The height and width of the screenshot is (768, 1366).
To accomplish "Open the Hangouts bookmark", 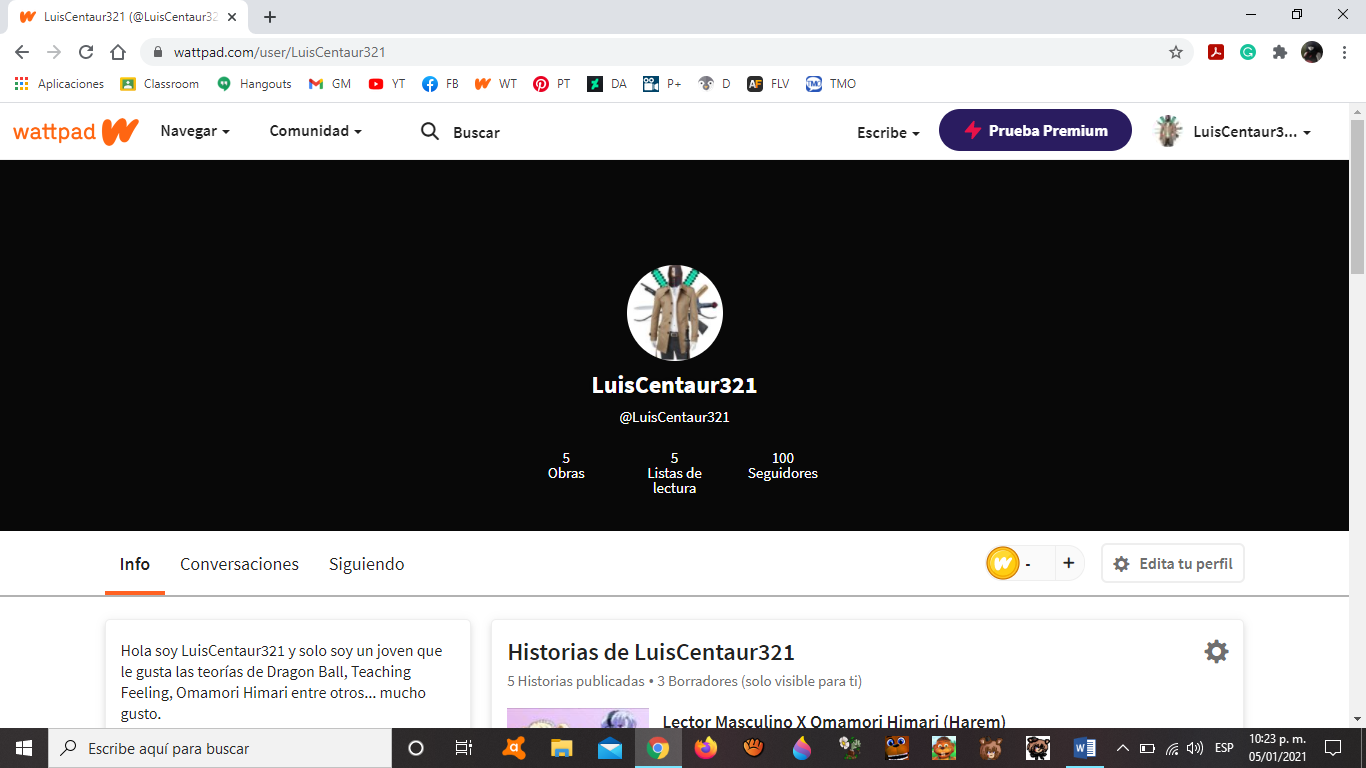I will pyautogui.click(x=254, y=84).
